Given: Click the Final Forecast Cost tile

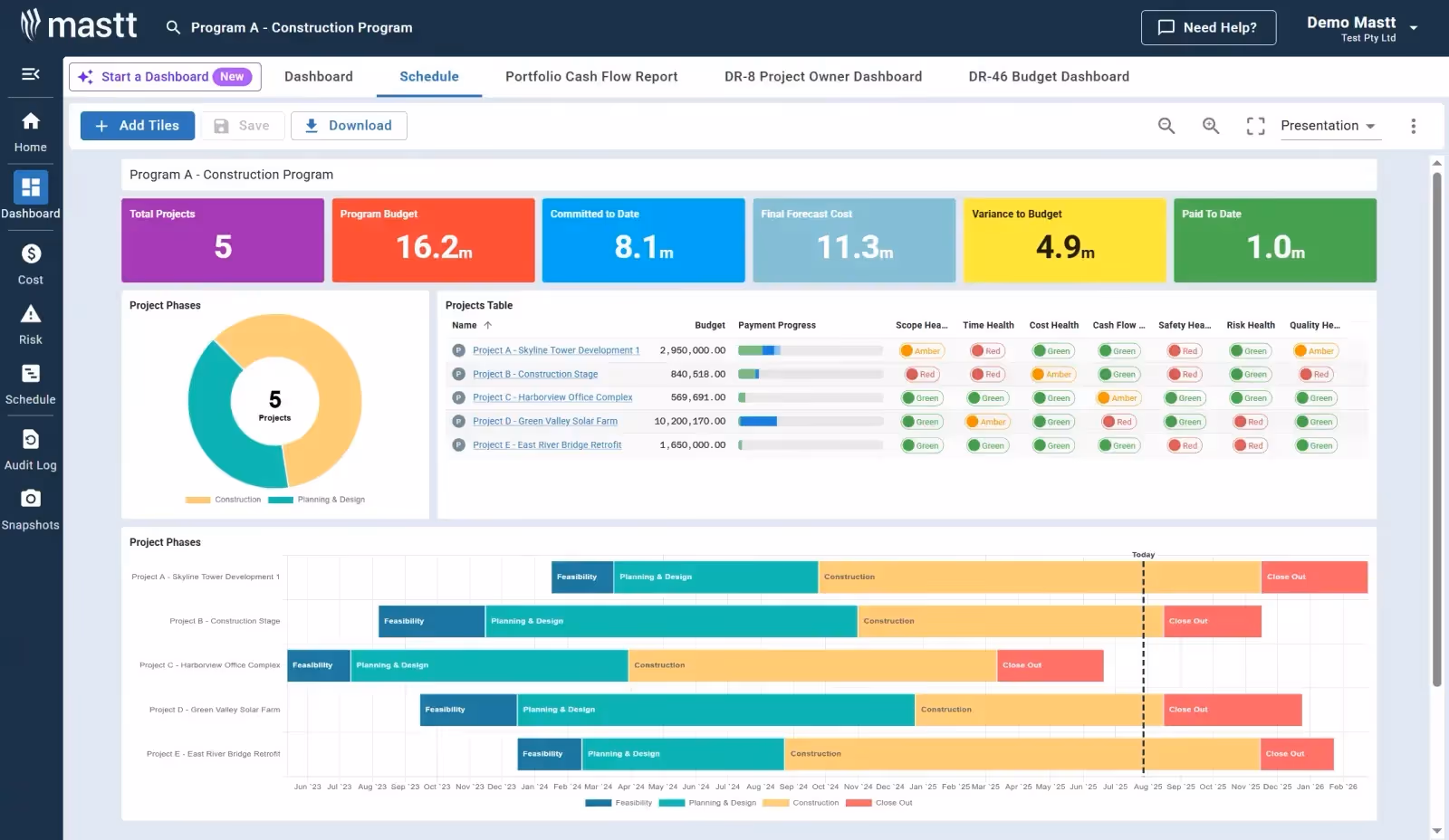Looking at the screenshot, I should (x=854, y=240).
